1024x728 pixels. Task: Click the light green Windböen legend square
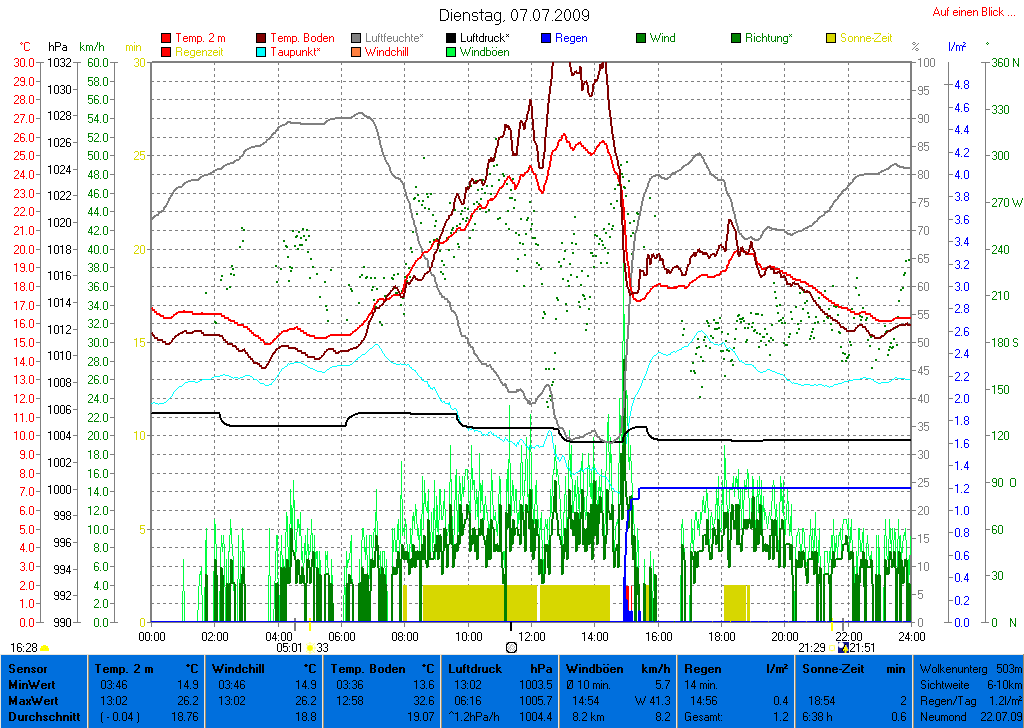point(452,52)
